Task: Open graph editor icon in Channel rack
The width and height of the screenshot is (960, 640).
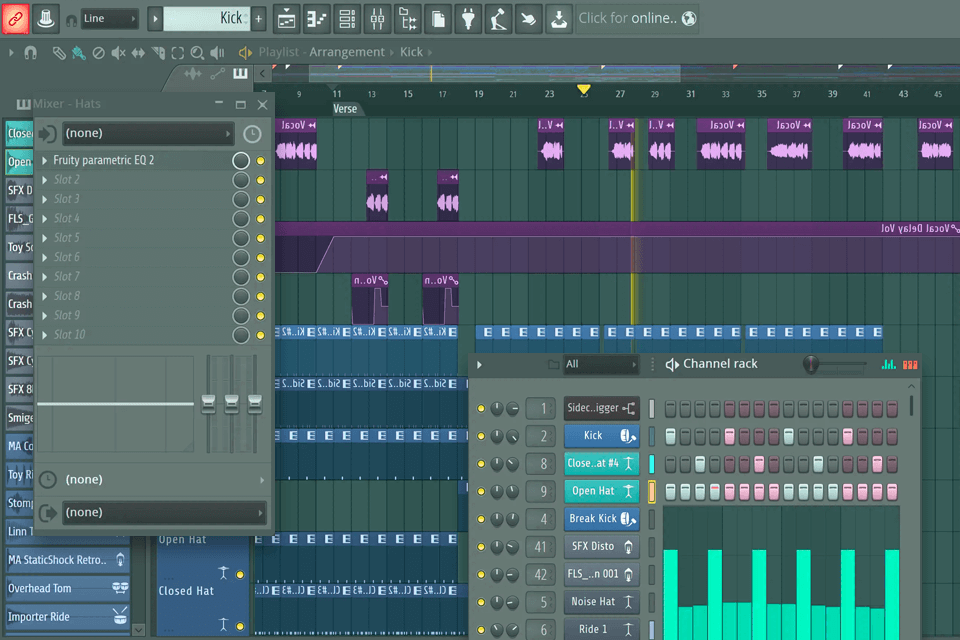Action: pos(888,364)
